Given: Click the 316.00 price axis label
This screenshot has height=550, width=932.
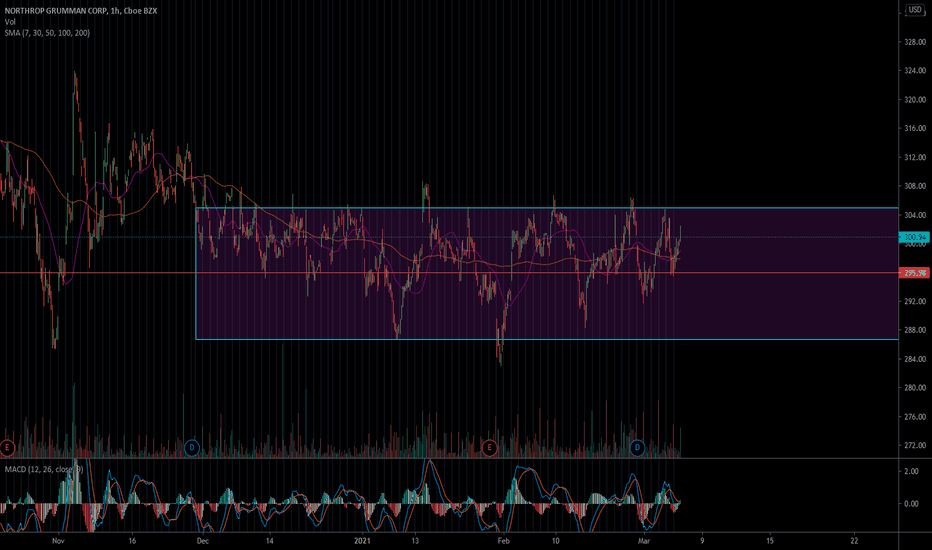Looking at the screenshot, I should coord(915,128).
